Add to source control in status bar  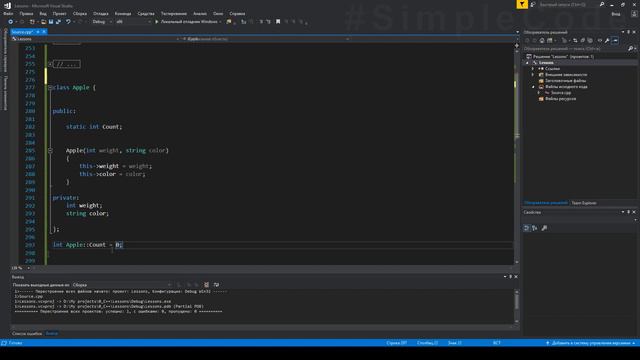[x=591, y=343]
